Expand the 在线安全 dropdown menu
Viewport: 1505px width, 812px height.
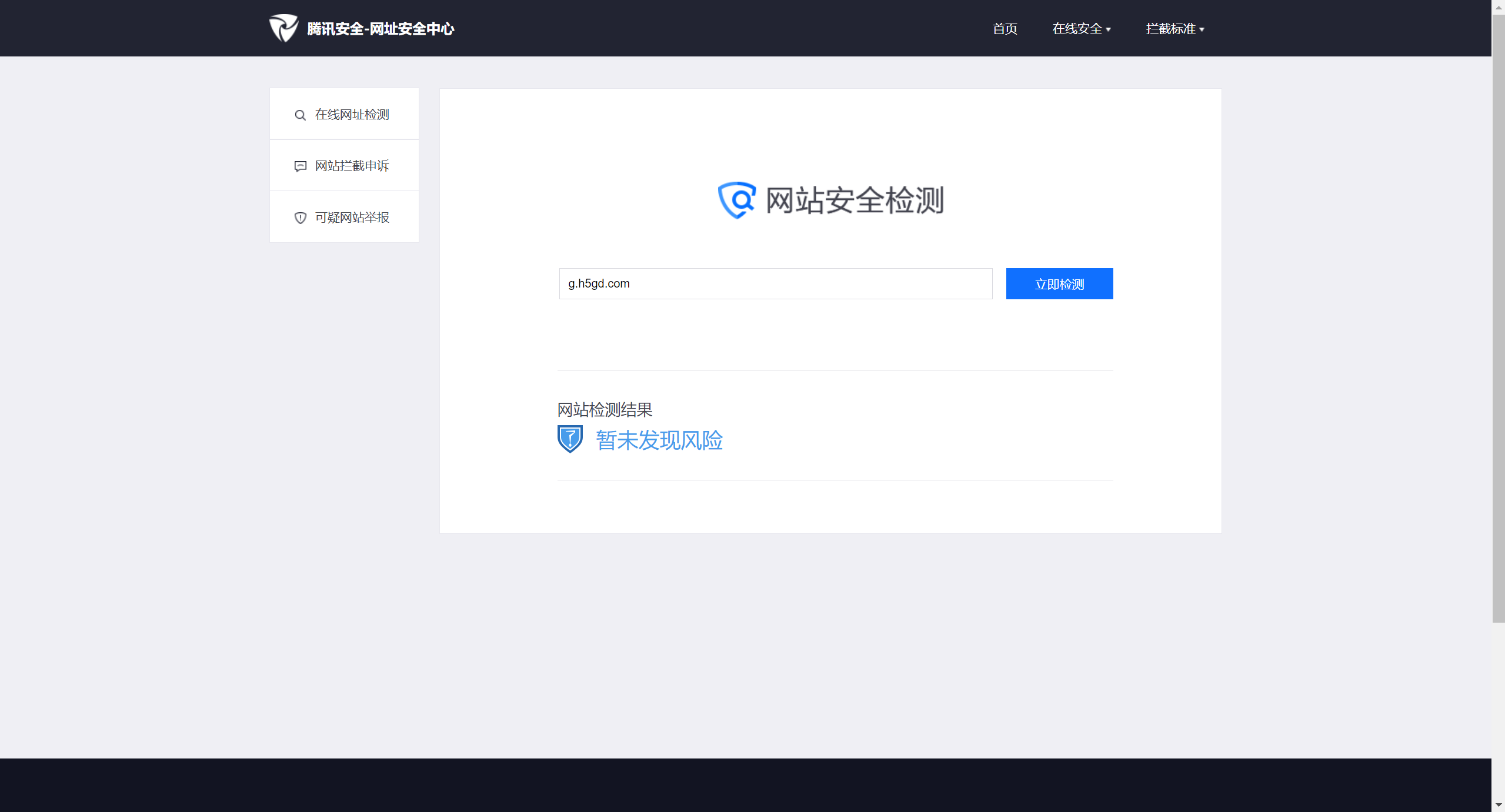(1077, 29)
